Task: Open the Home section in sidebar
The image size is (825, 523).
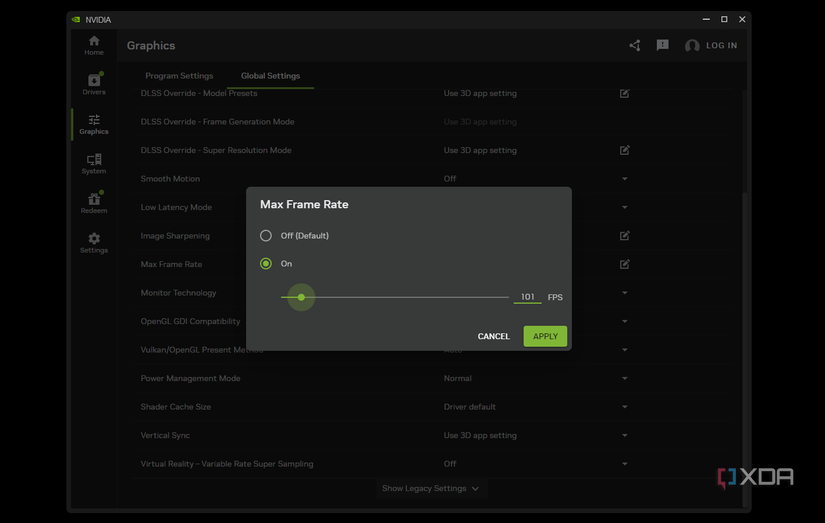Action: [94, 45]
